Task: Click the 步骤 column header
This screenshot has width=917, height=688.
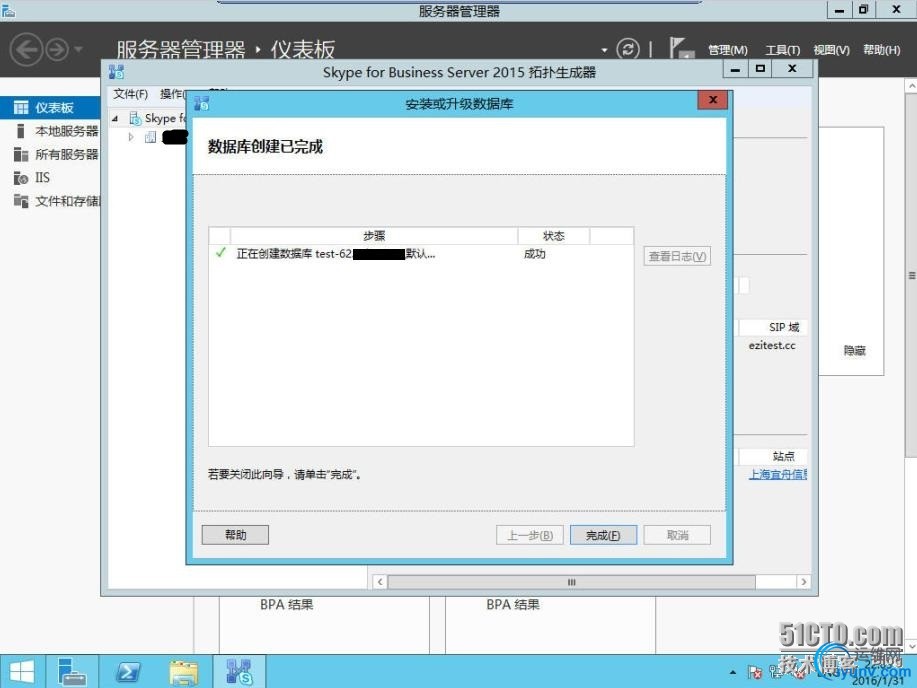Action: click(374, 236)
